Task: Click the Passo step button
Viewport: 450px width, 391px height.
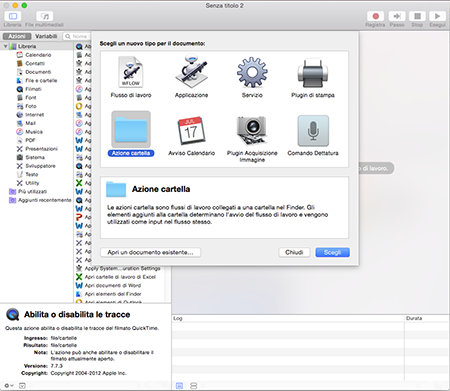Action: point(397,16)
